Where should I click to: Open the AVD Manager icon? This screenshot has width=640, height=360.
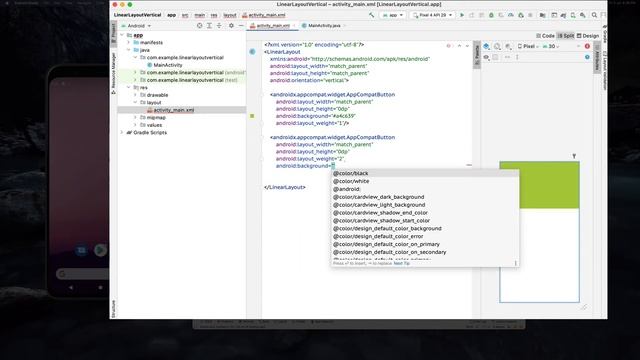tap(573, 15)
